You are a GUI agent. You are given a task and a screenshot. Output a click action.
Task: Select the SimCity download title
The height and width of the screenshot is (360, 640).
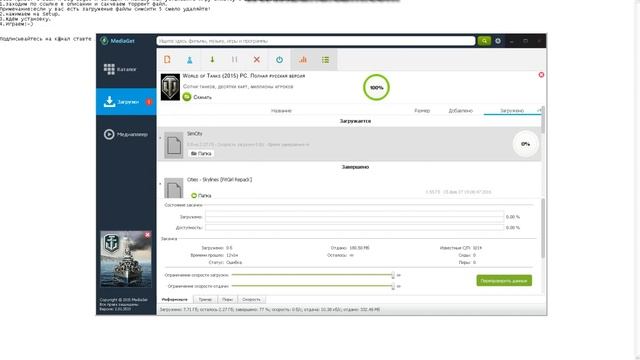point(195,134)
